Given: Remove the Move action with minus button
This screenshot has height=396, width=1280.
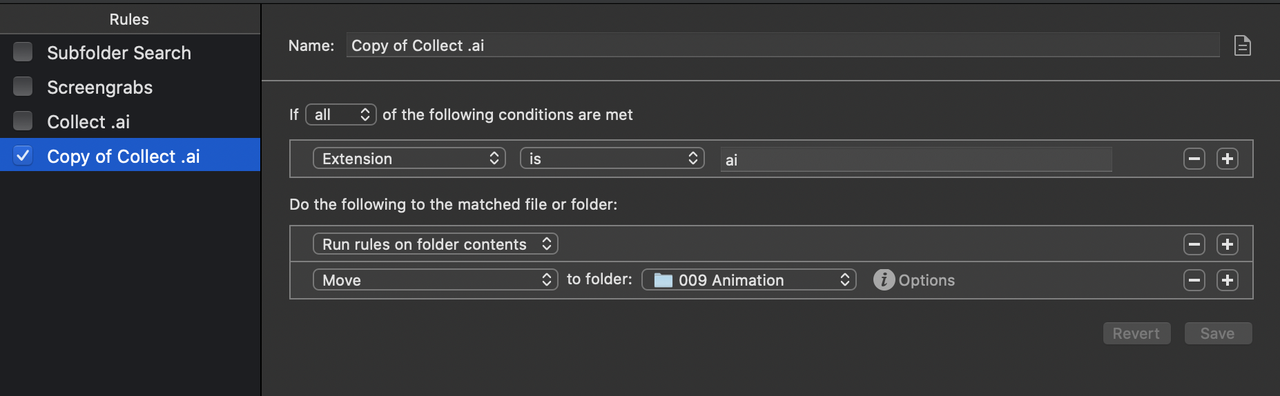Looking at the screenshot, I should 1194,281.
